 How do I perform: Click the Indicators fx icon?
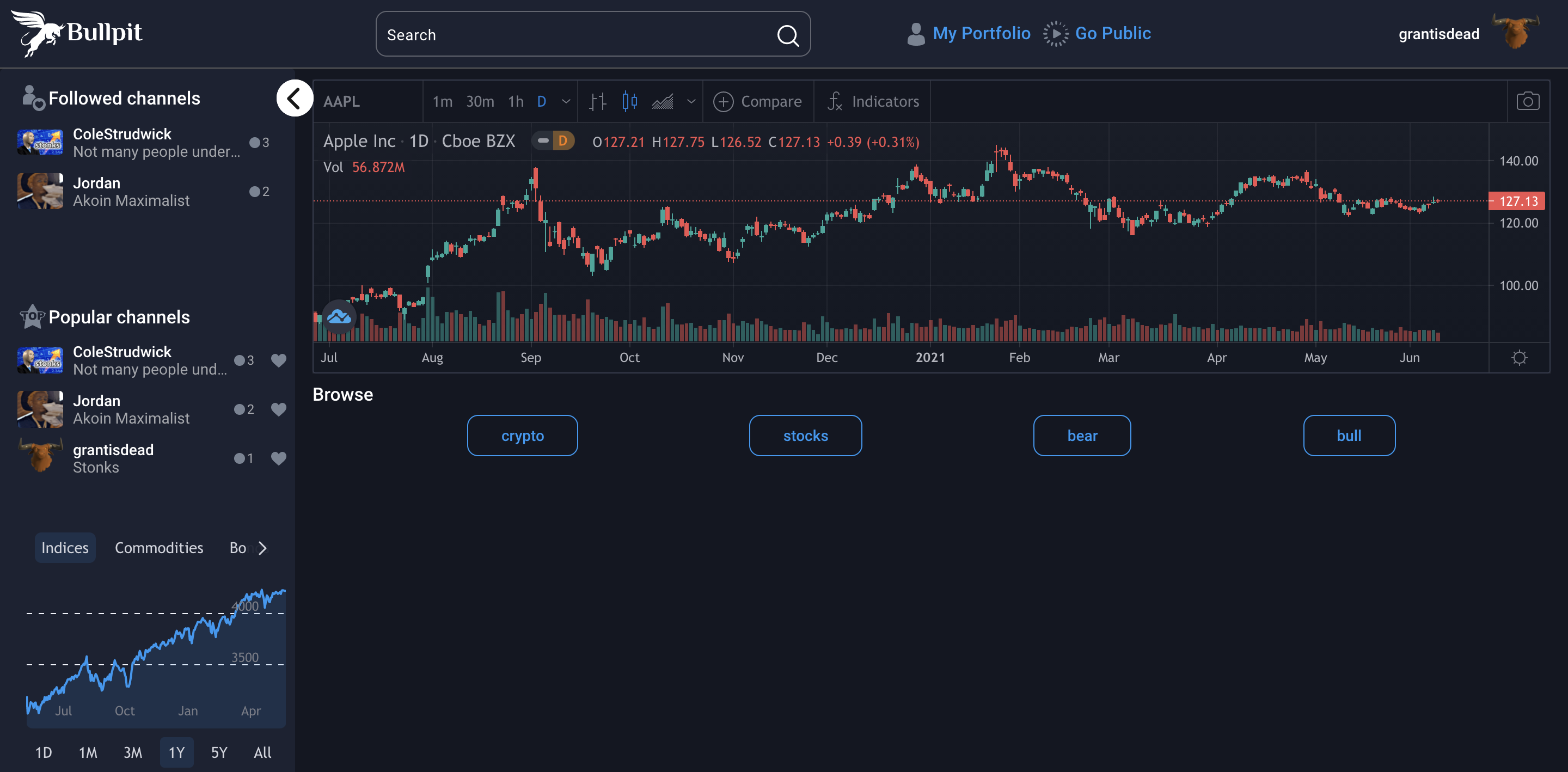(x=835, y=102)
